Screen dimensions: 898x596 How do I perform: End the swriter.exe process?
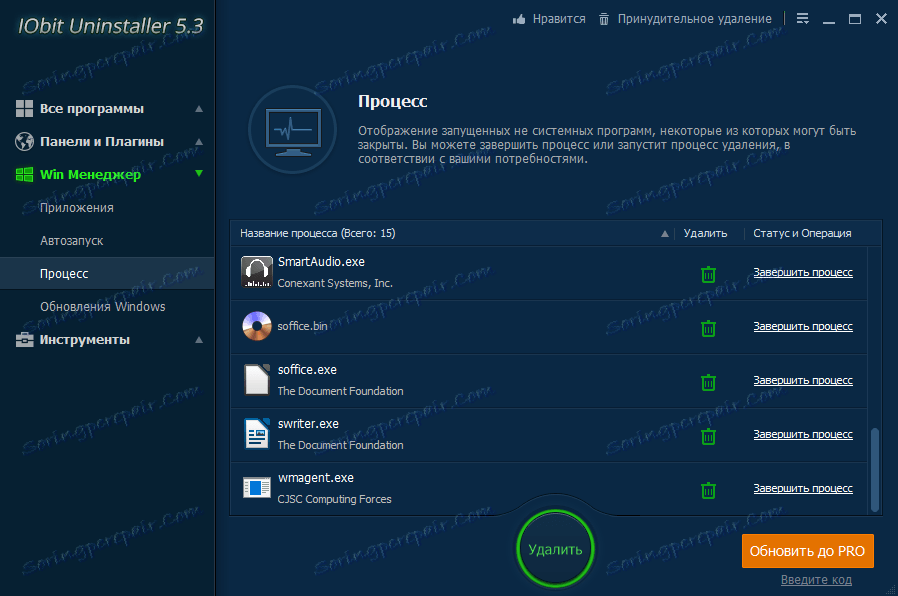pos(802,435)
